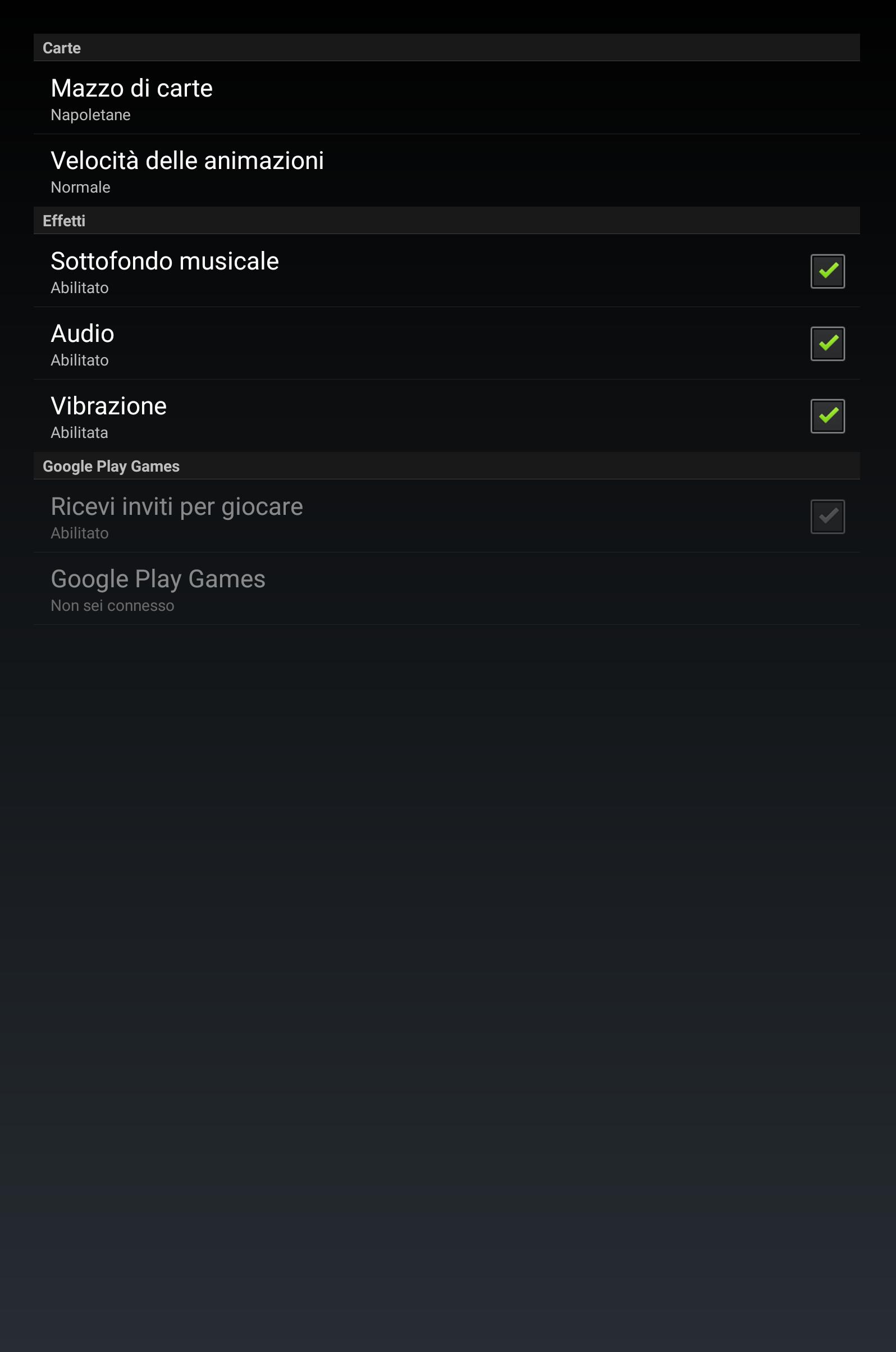The height and width of the screenshot is (1352, 896).
Task: Click the Non sei connesso status text
Action: click(113, 606)
